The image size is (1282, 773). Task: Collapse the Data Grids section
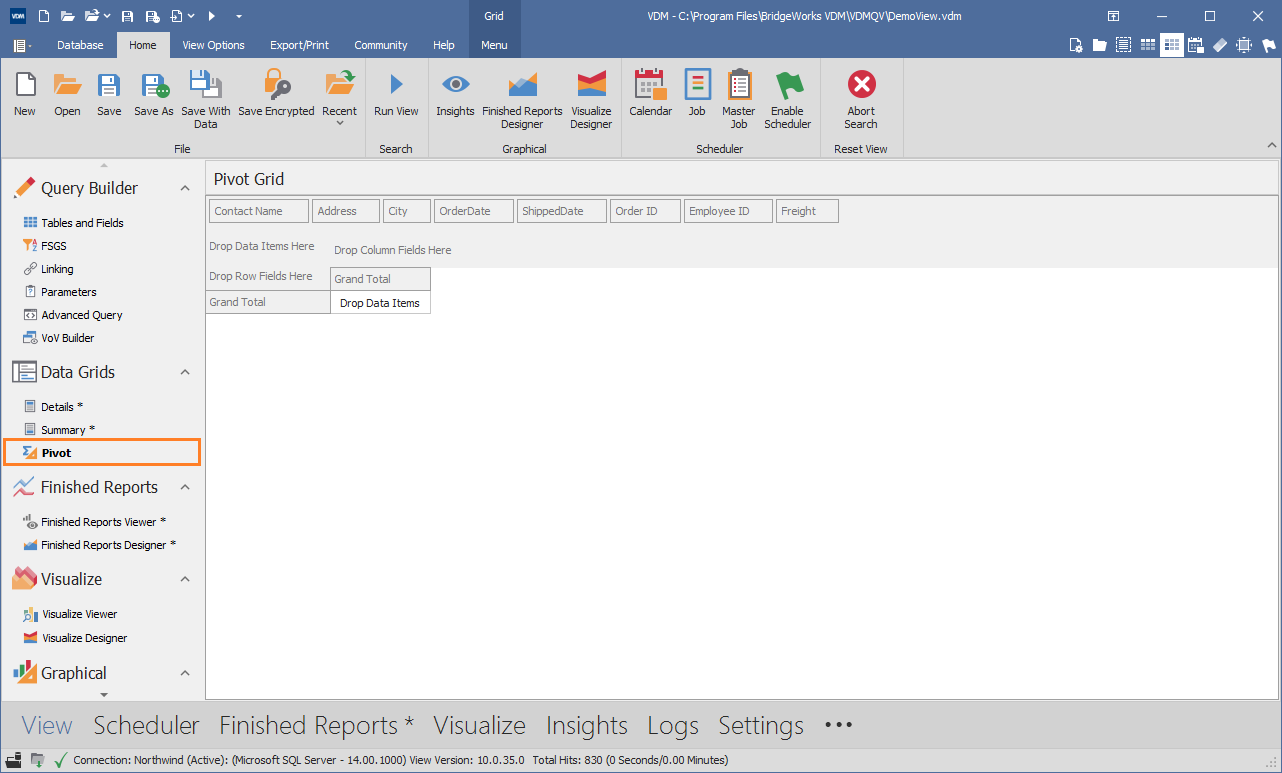(184, 372)
